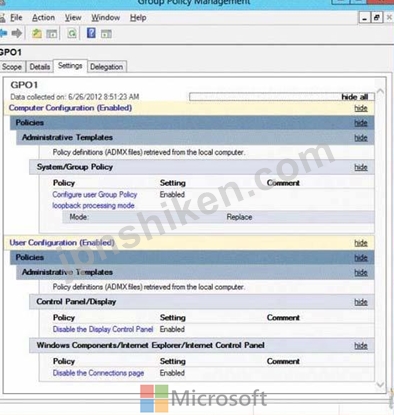
Task: Open the Action menu
Action: coord(43,17)
